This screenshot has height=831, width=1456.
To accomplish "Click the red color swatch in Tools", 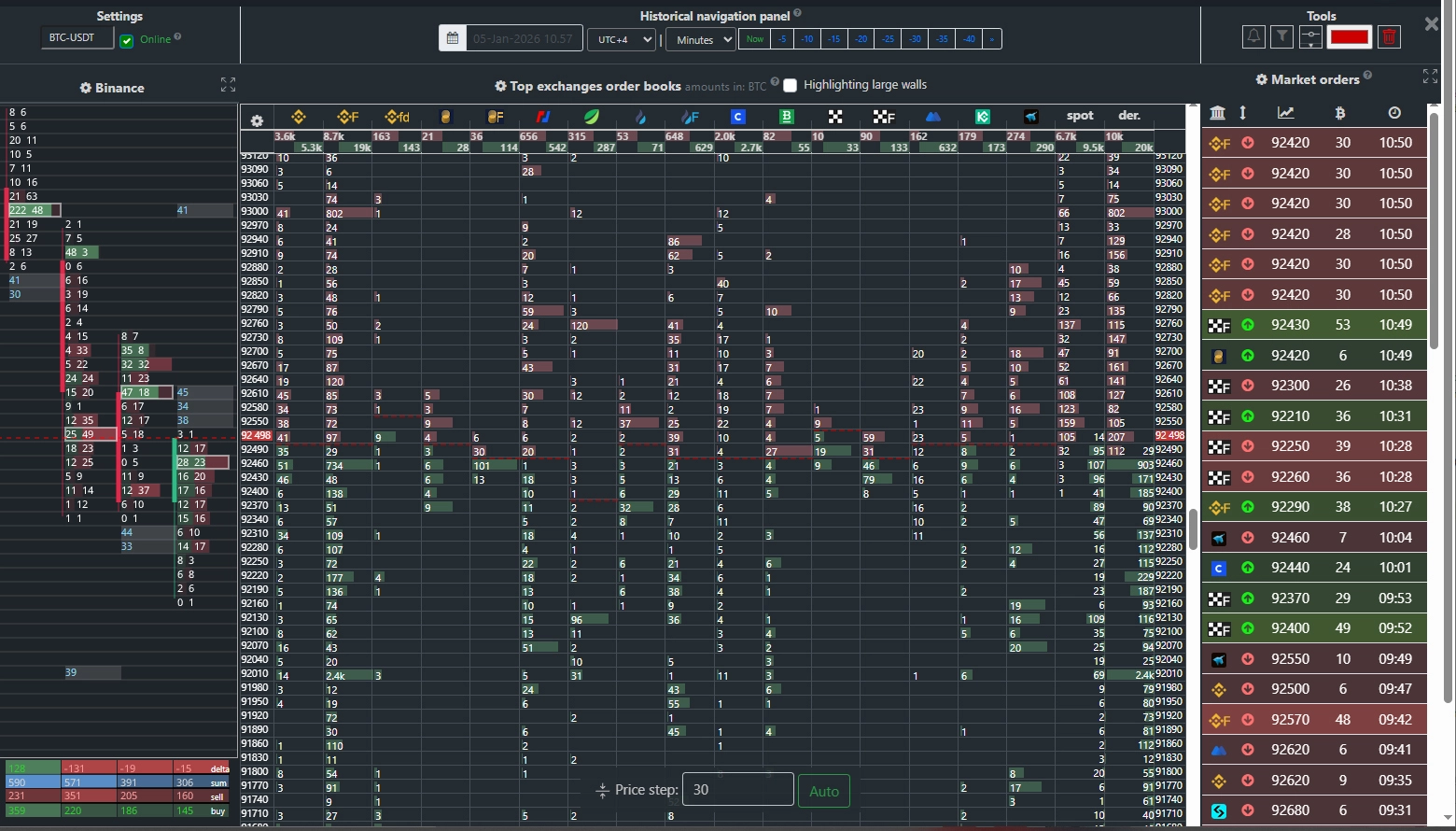I will point(1349,36).
